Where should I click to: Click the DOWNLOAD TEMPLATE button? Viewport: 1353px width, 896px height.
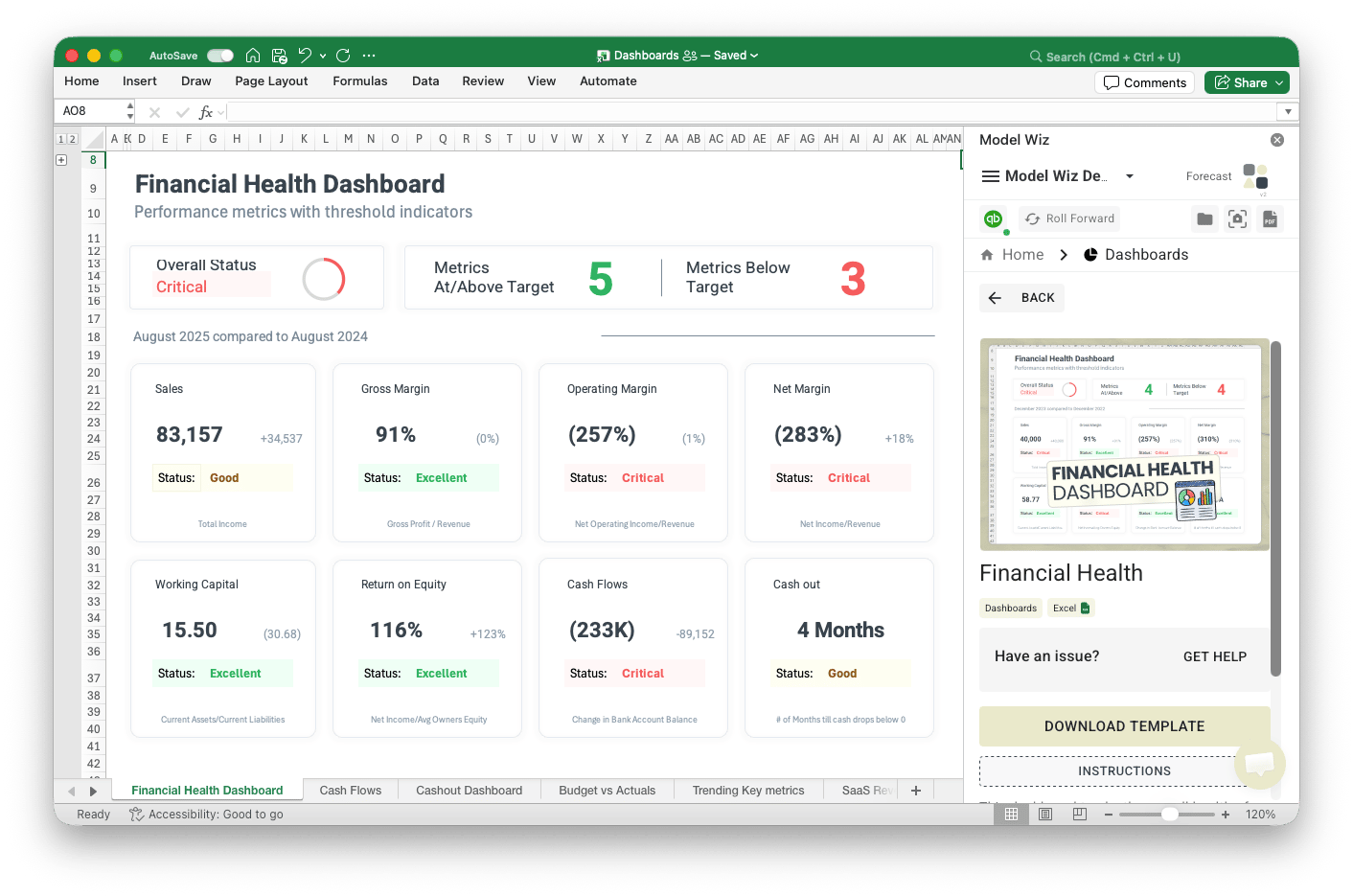click(1124, 726)
